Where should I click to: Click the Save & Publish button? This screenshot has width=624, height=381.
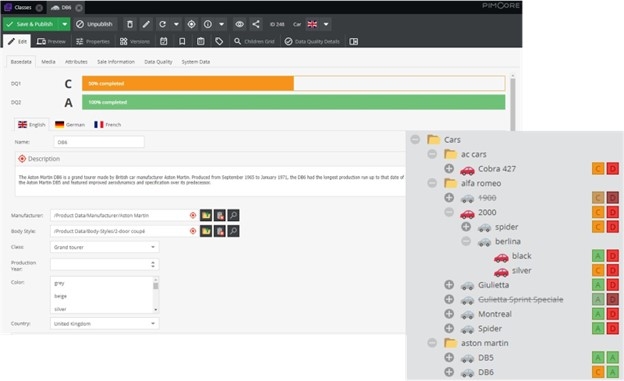pos(31,24)
